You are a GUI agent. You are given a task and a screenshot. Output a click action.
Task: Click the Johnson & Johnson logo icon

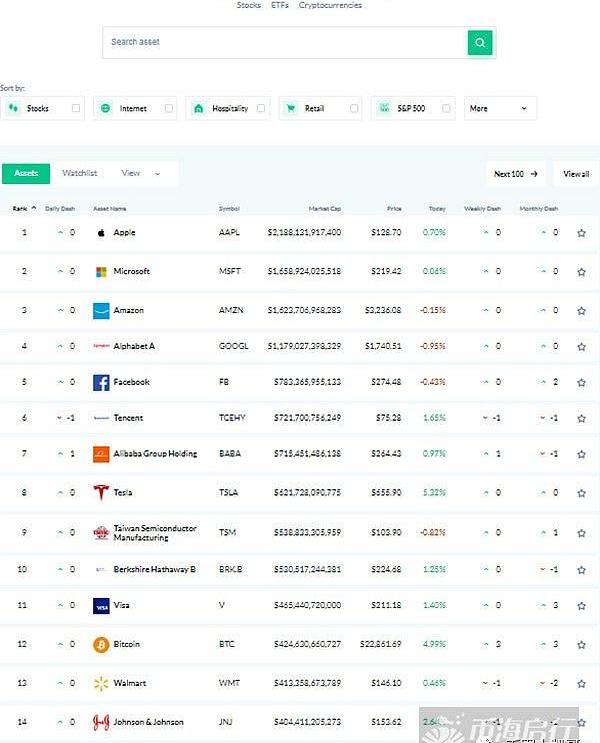click(101, 722)
